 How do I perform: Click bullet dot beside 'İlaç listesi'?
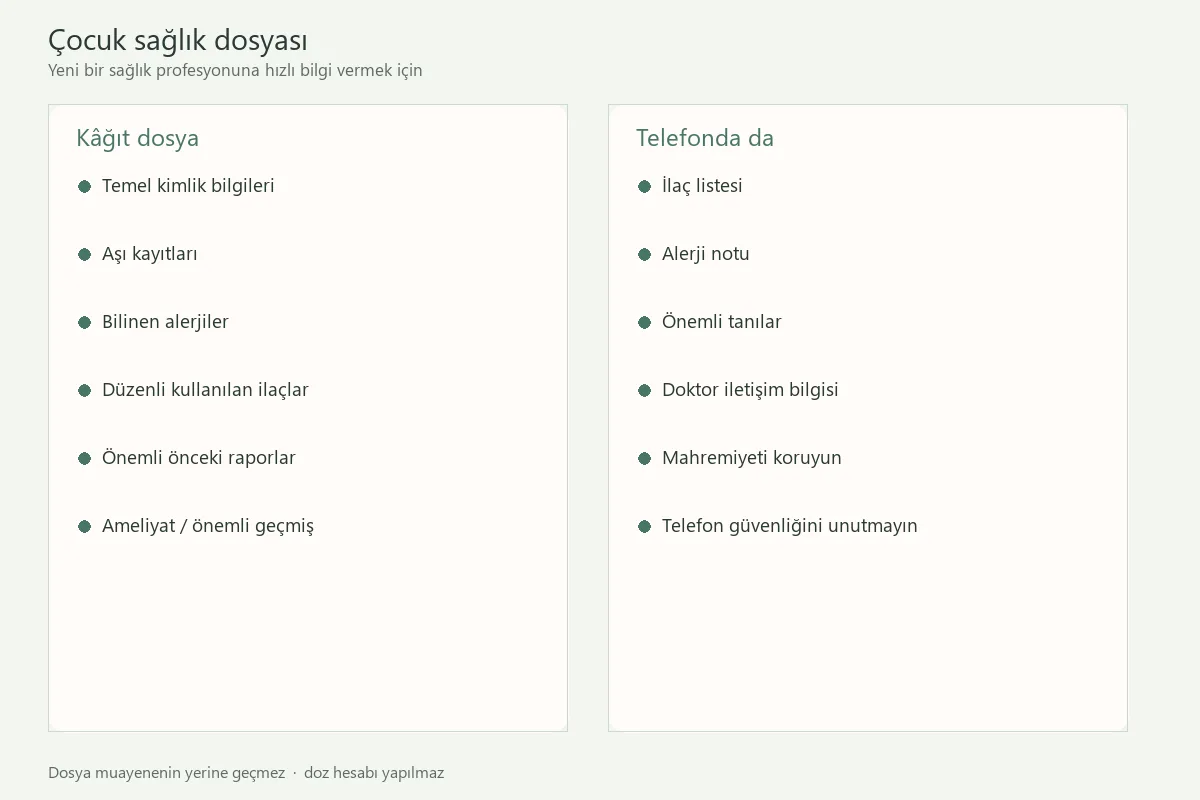[645, 186]
